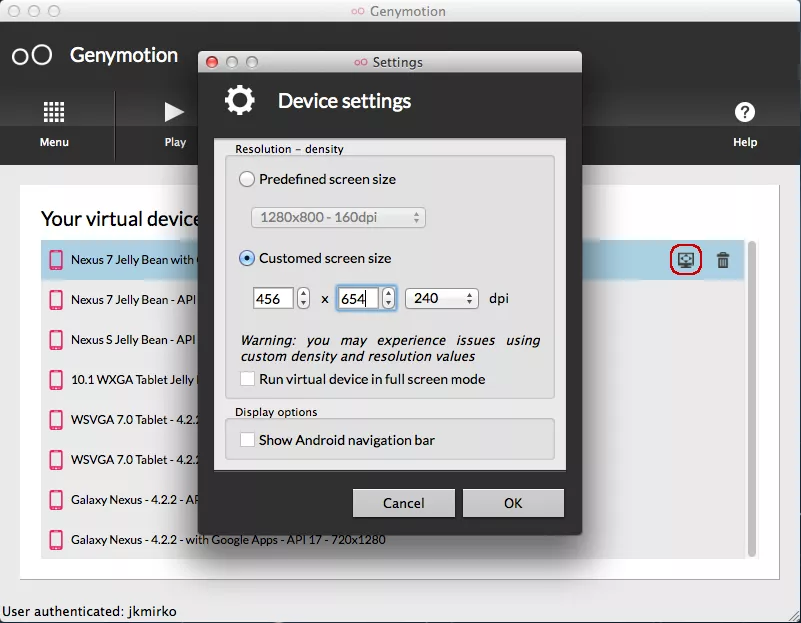Click the Cancel button
The width and height of the screenshot is (801, 623).
(404, 503)
